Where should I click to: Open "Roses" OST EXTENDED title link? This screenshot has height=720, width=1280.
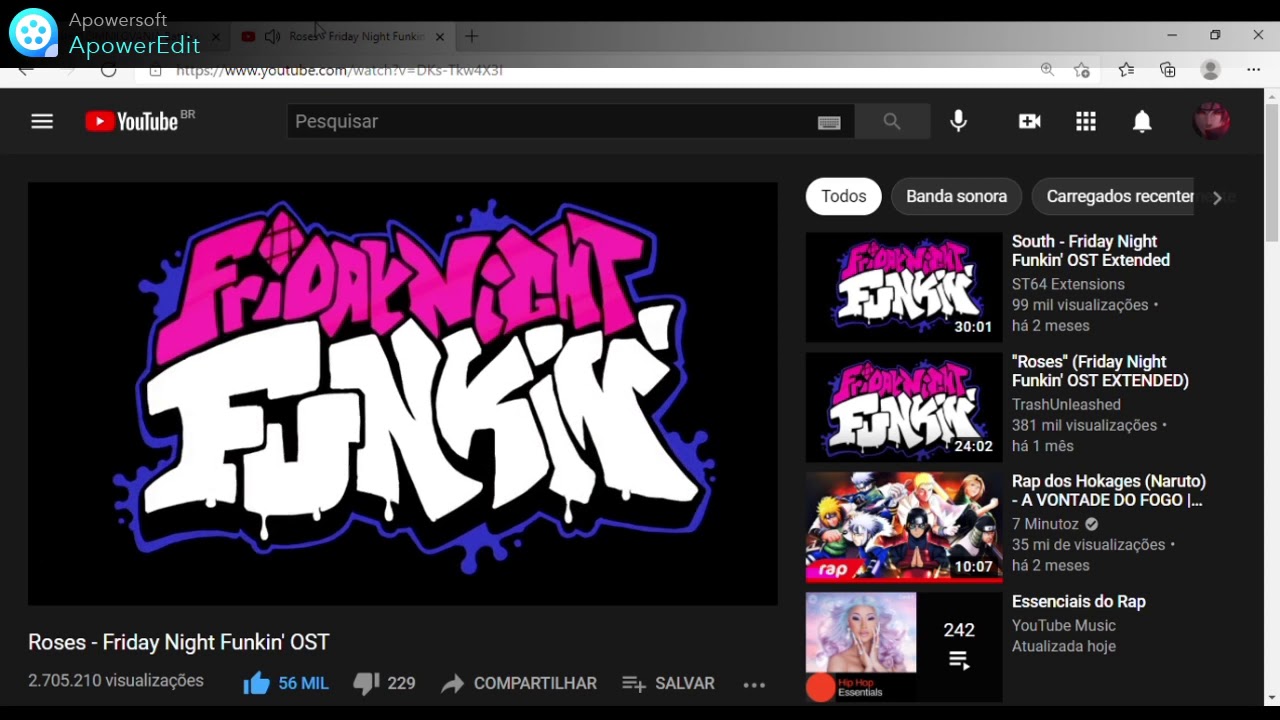pos(1100,371)
